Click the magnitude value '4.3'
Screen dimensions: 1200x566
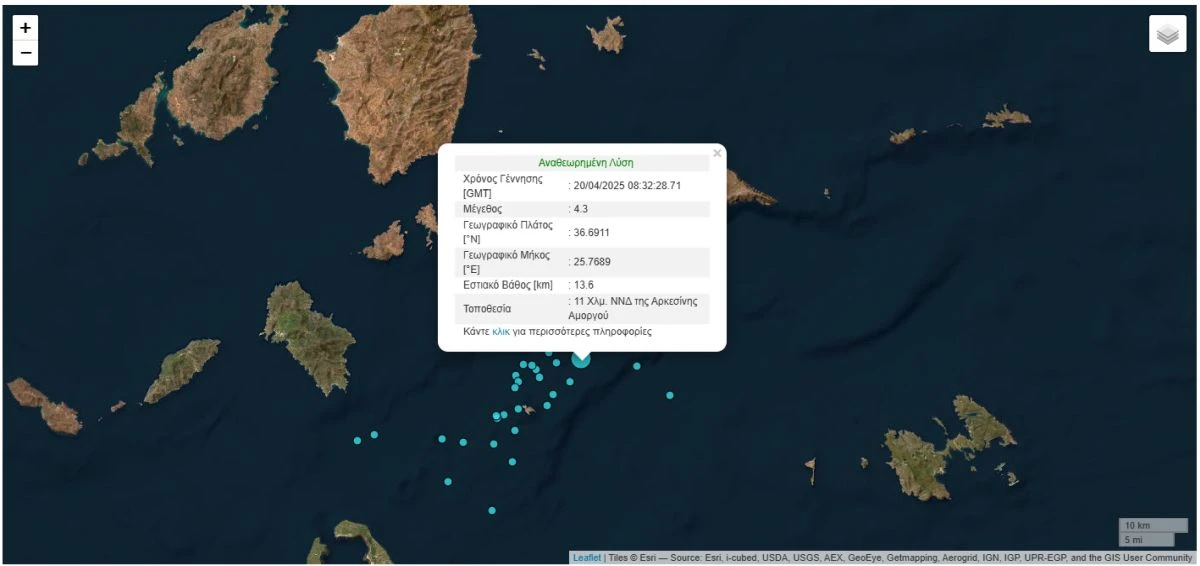click(x=581, y=209)
